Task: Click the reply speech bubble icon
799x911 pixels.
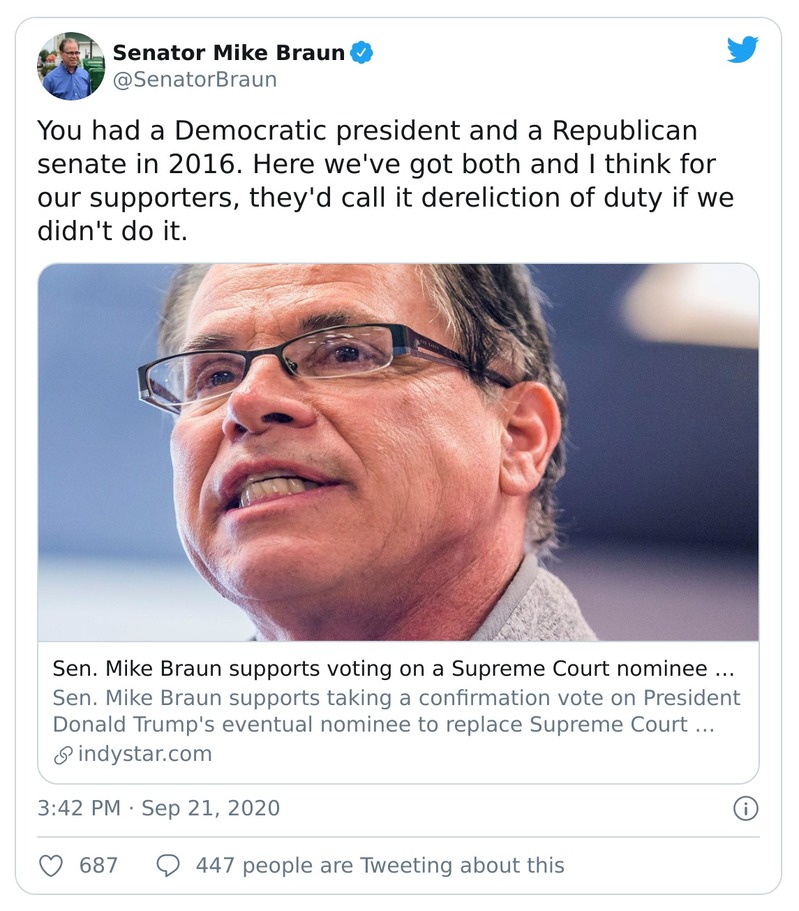Action: pos(169,865)
